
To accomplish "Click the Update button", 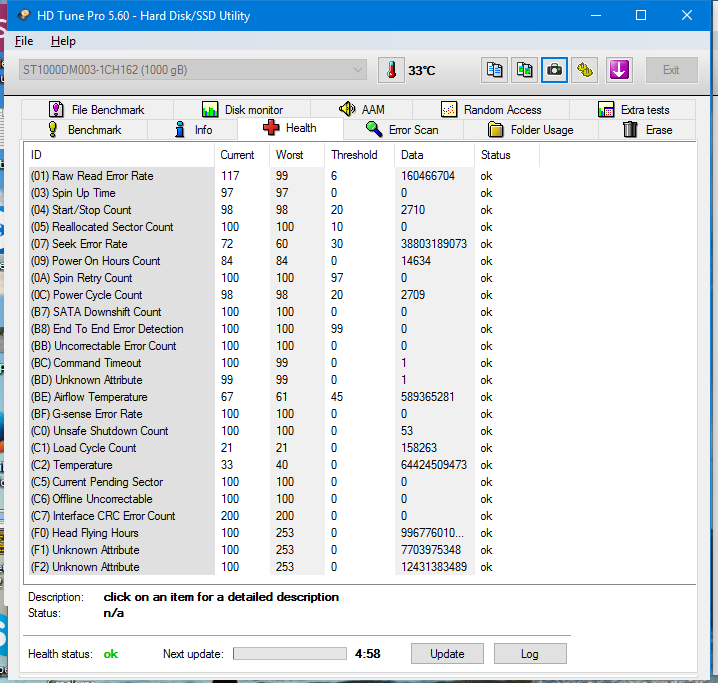I will click(x=447, y=654).
